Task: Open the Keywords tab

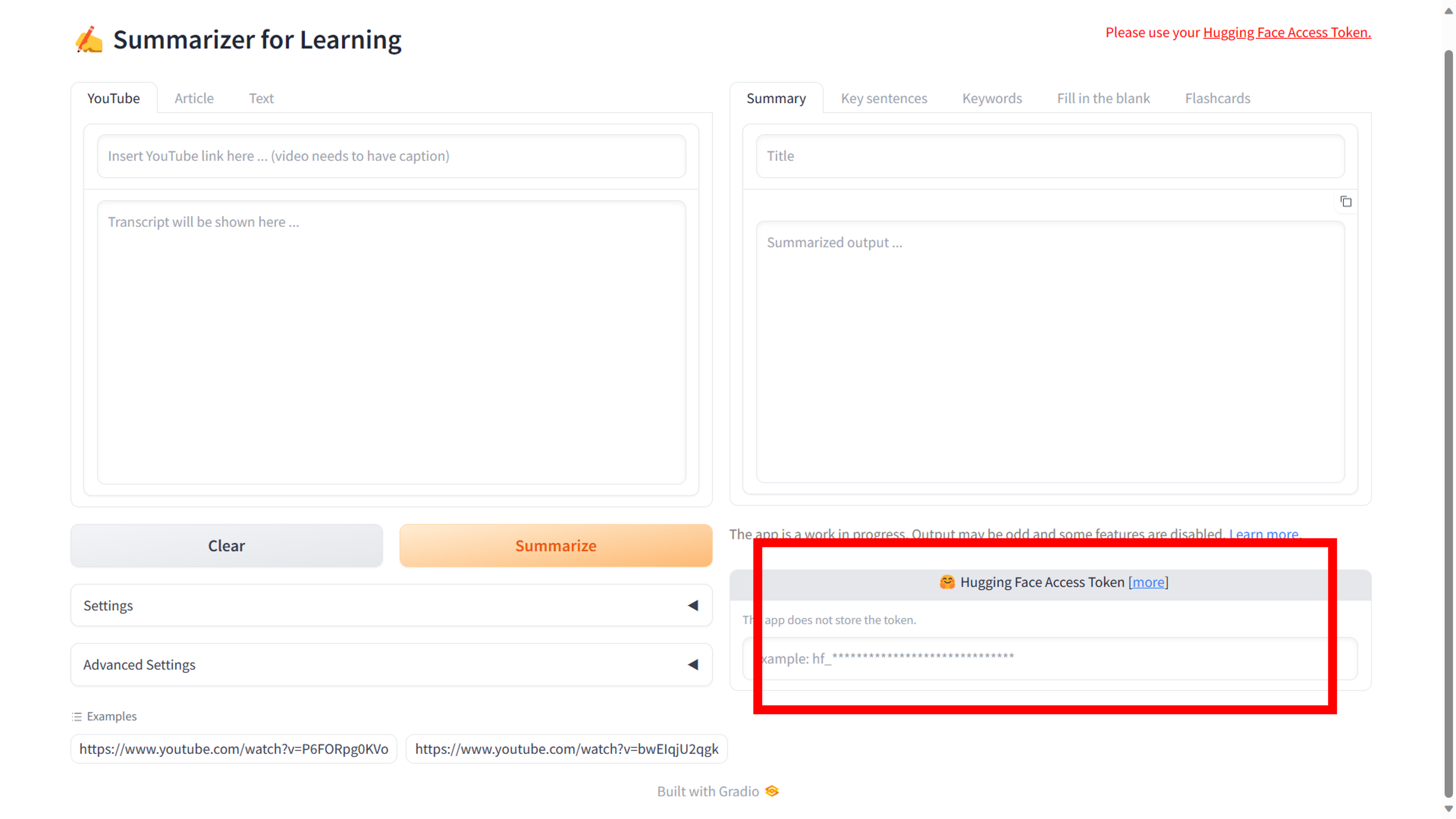Action: point(992,98)
